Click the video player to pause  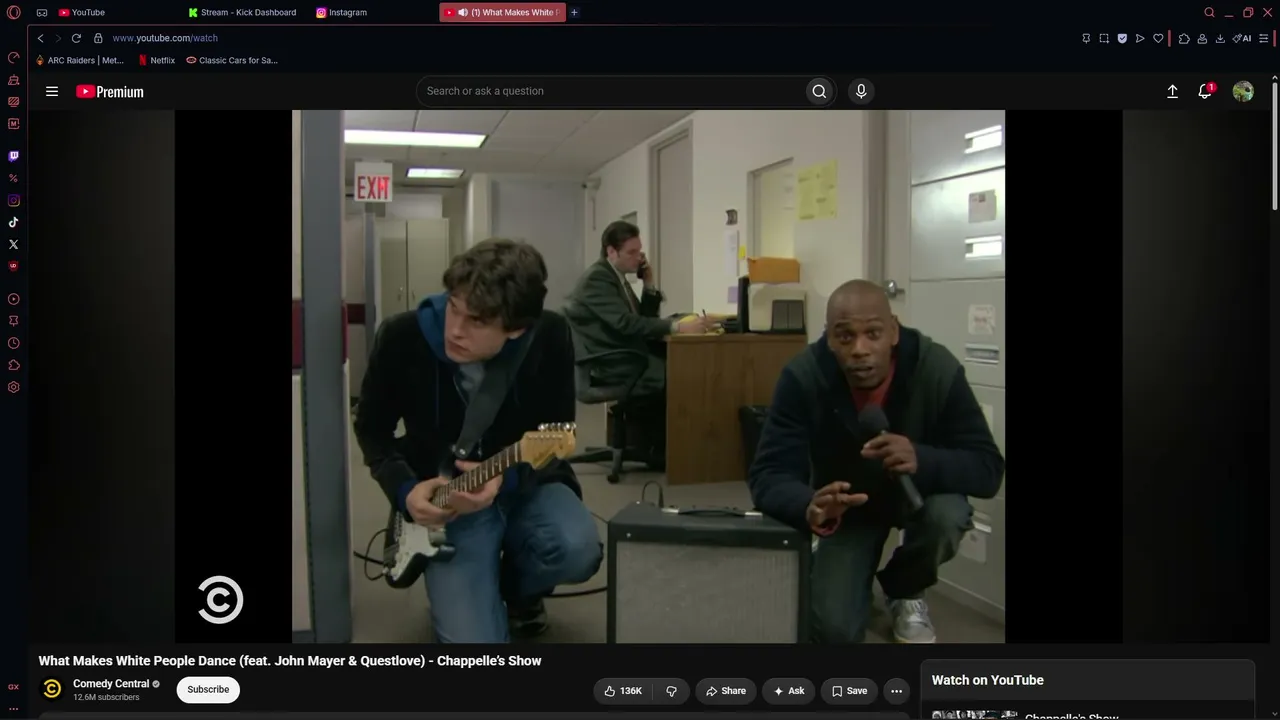click(x=648, y=376)
